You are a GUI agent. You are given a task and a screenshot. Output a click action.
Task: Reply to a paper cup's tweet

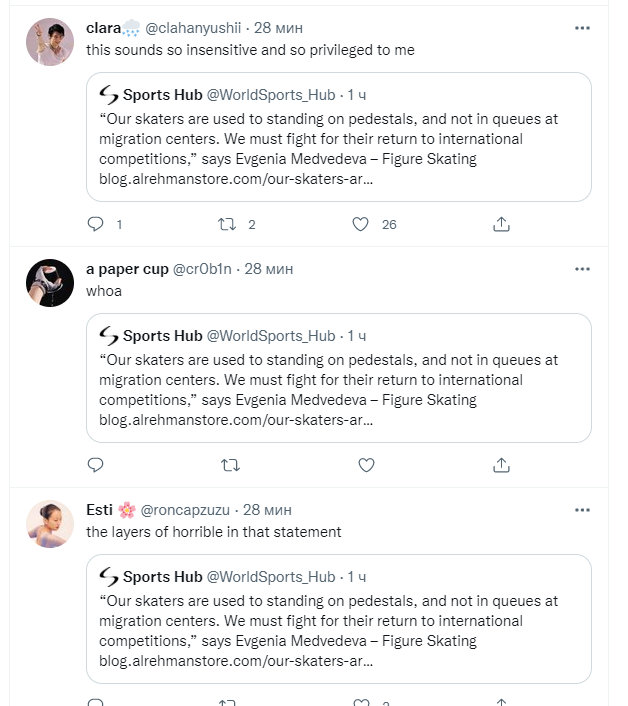click(x=96, y=465)
